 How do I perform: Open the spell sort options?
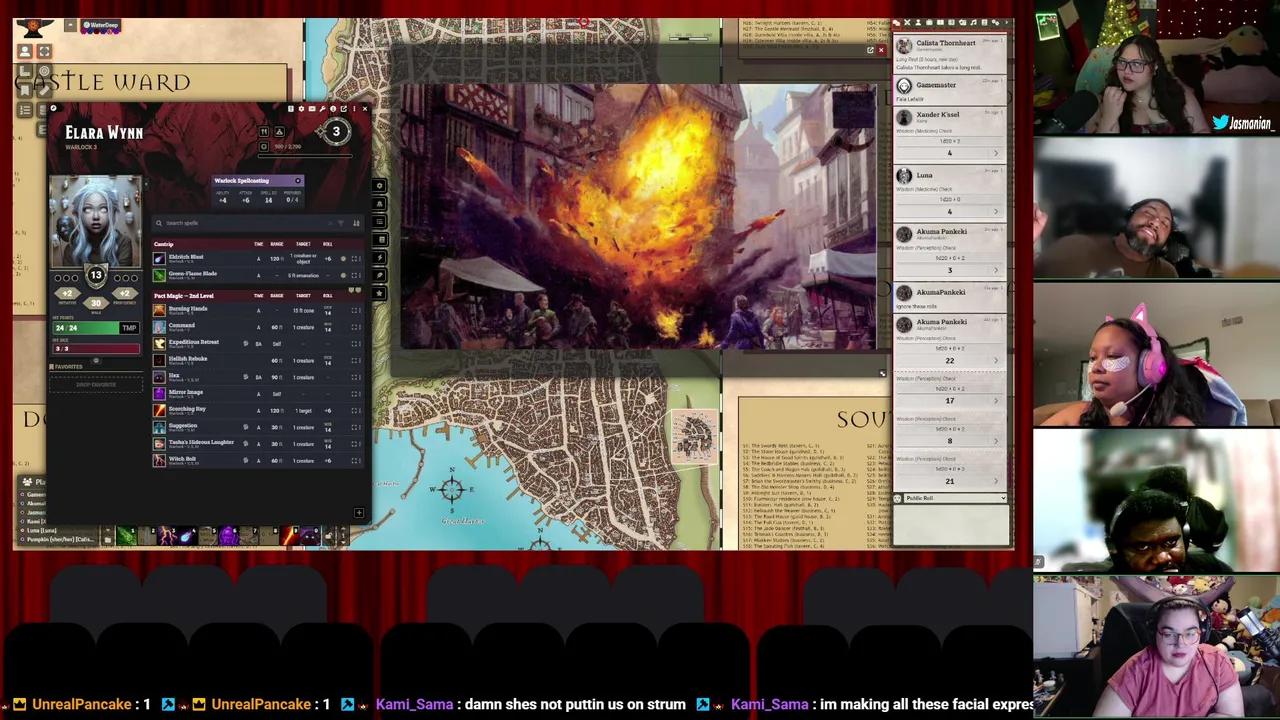356,223
